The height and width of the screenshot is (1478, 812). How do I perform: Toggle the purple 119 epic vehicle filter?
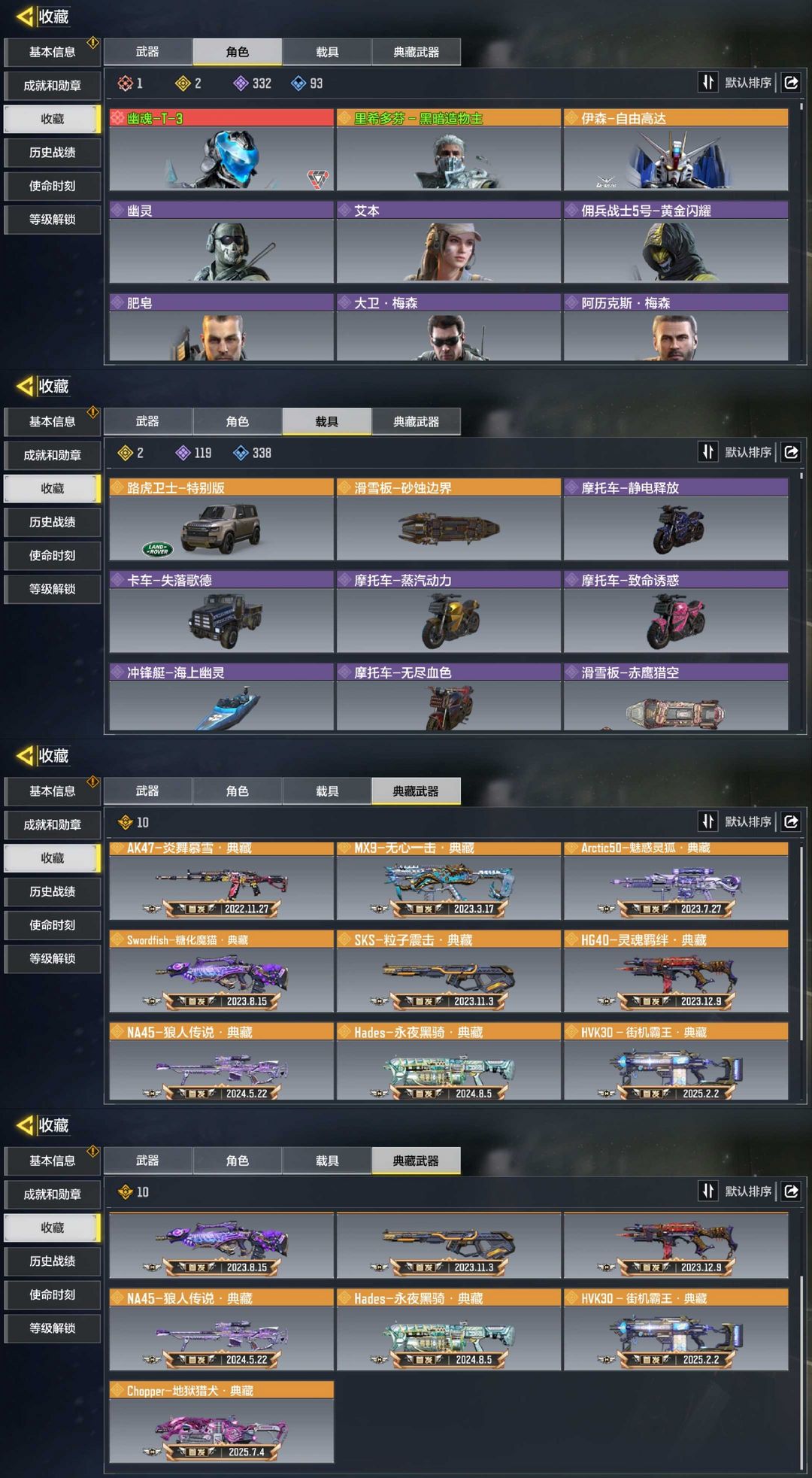pyautogui.click(x=183, y=453)
